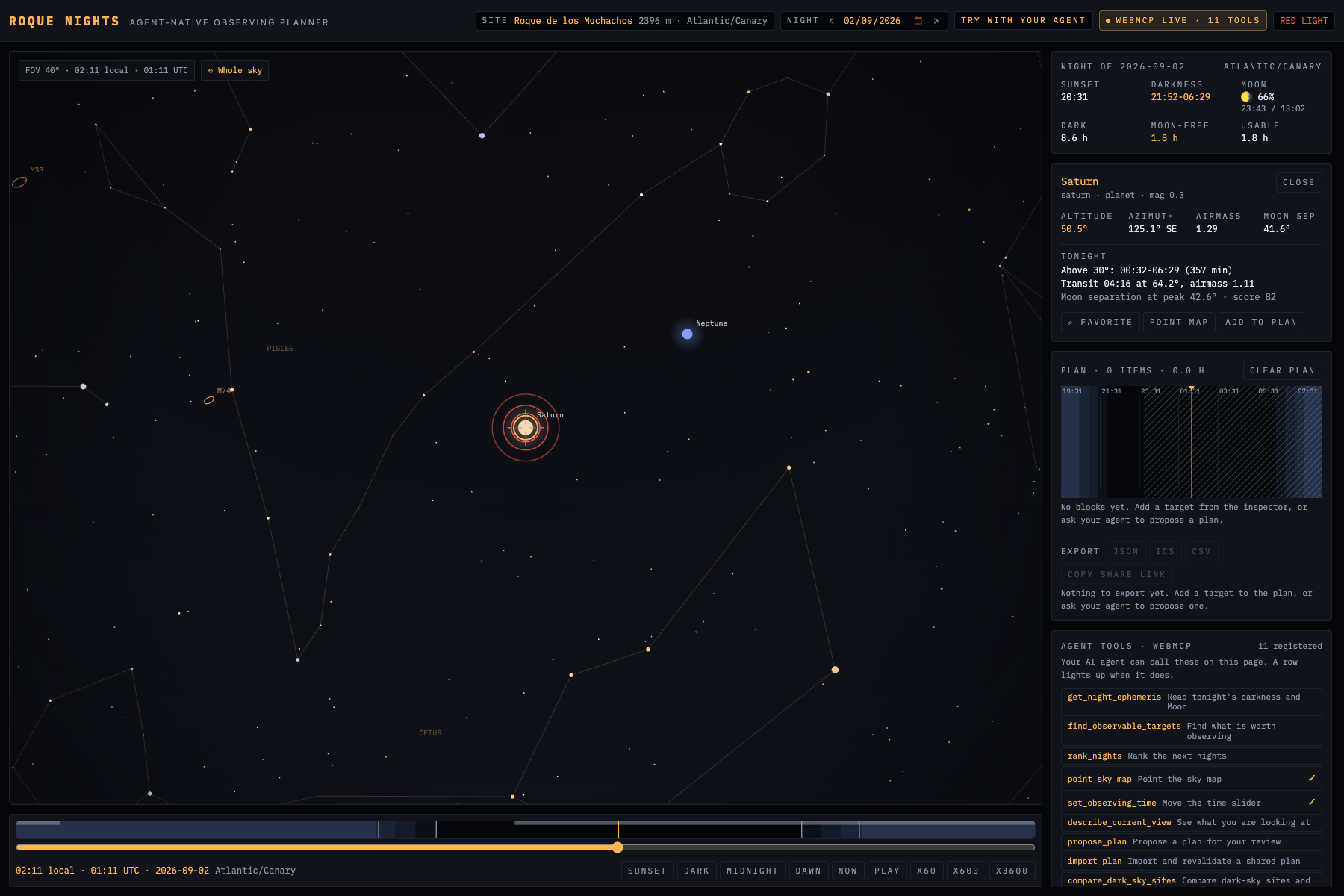This screenshot has width=1344, height=896.
Task: Set playback speed to X600
Action: [x=965, y=871]
